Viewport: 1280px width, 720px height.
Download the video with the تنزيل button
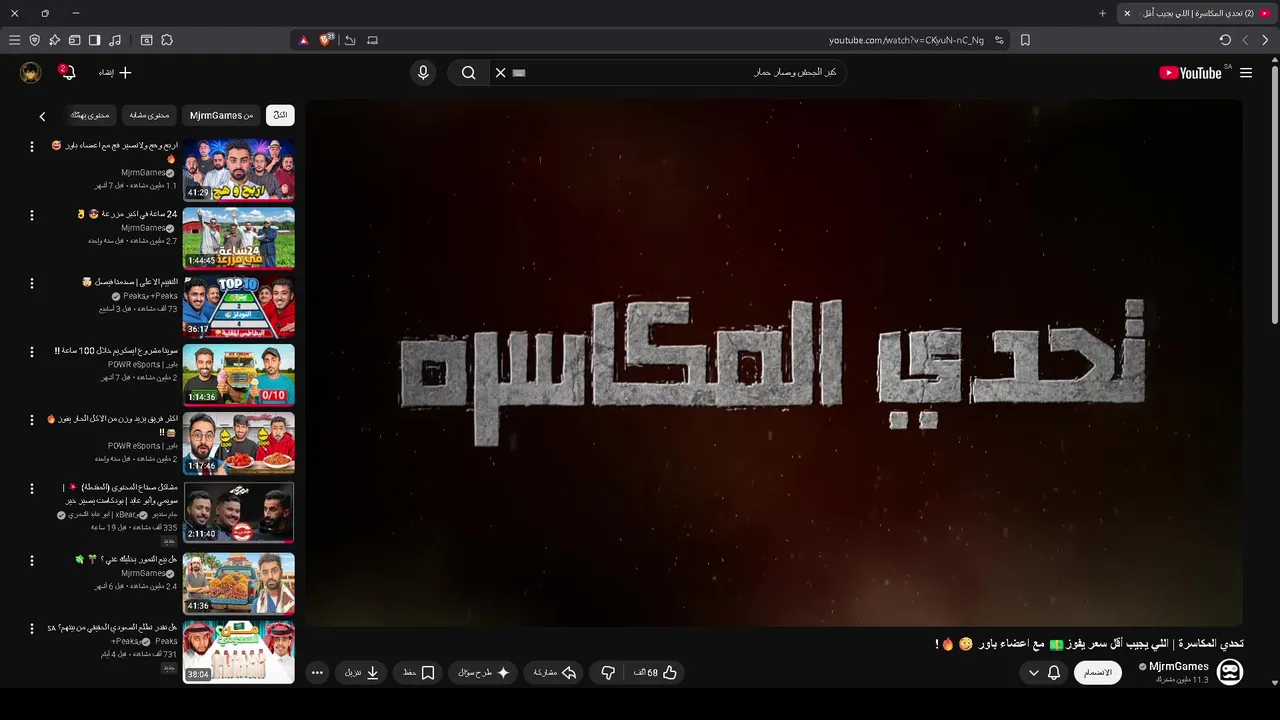pyautogui.click(x=361, y=673)
